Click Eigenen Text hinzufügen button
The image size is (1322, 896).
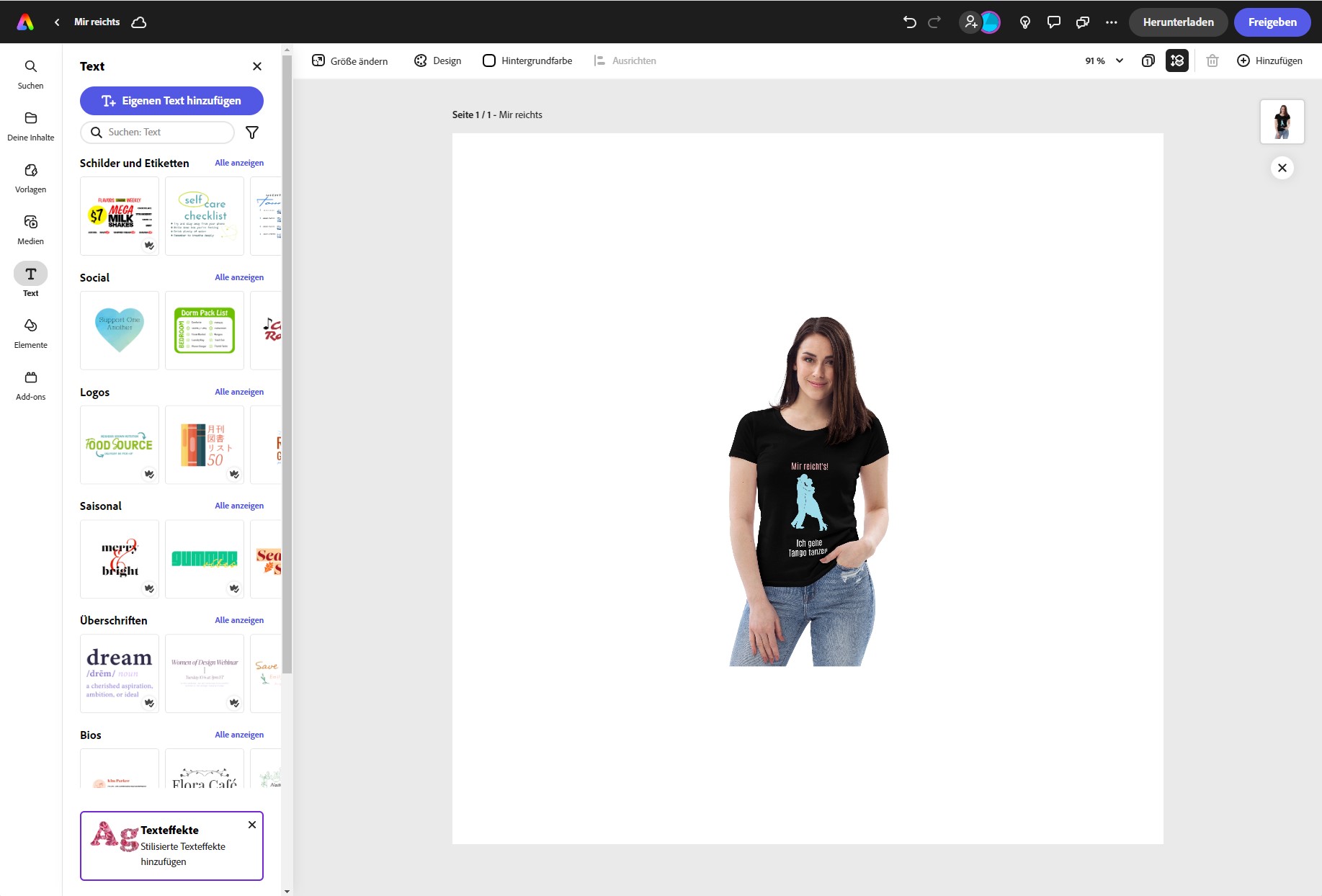[x=171, y=101]
